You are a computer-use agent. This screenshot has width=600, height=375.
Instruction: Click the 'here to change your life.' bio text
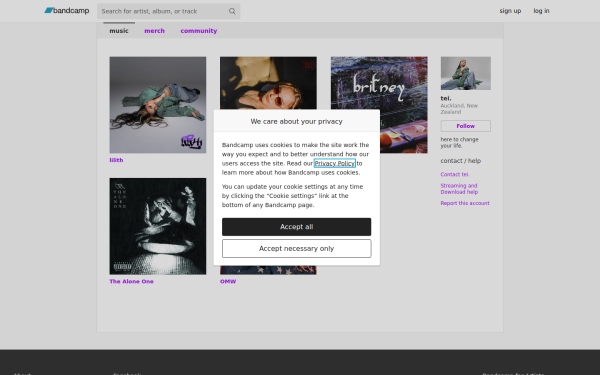(x=459, y=142)
